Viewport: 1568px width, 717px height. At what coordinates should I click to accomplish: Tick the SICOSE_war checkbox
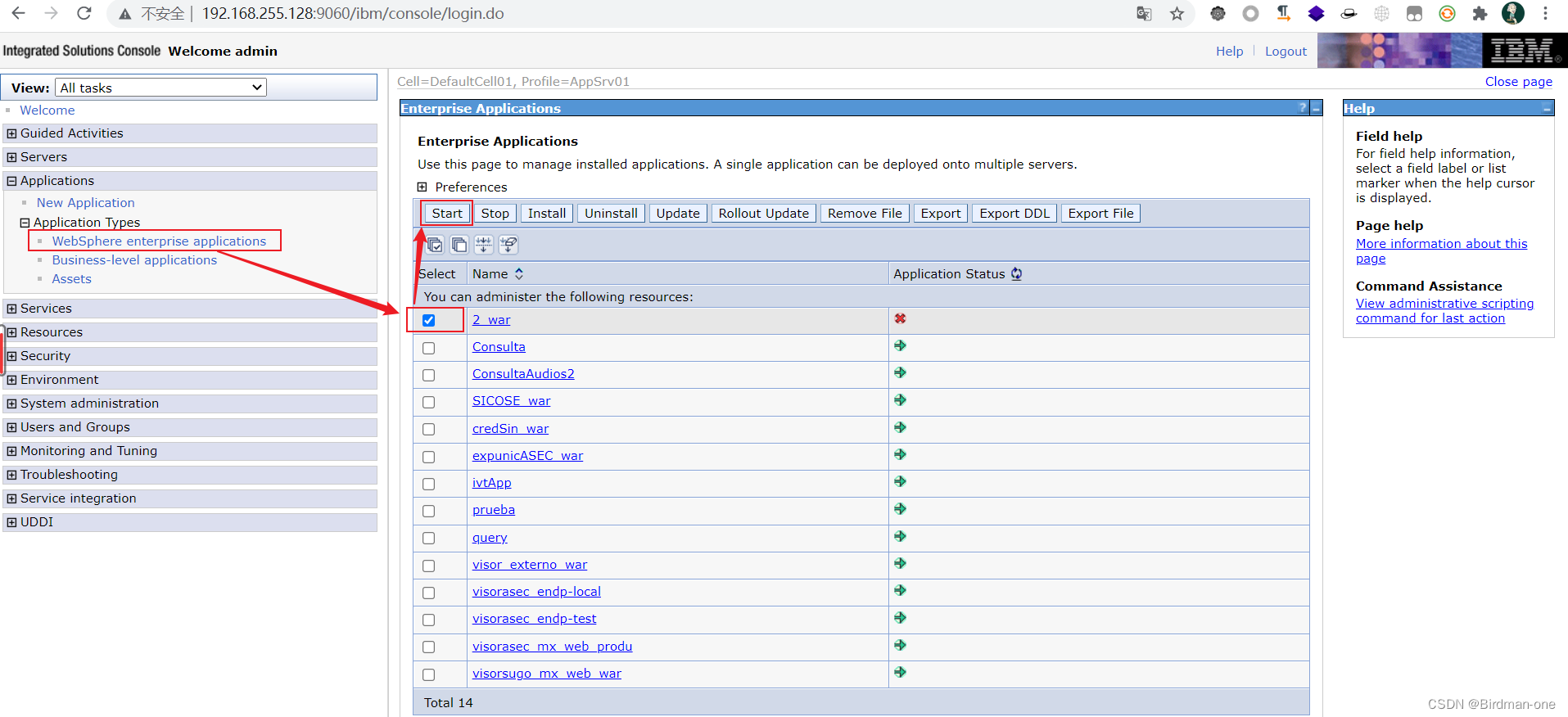428,402
